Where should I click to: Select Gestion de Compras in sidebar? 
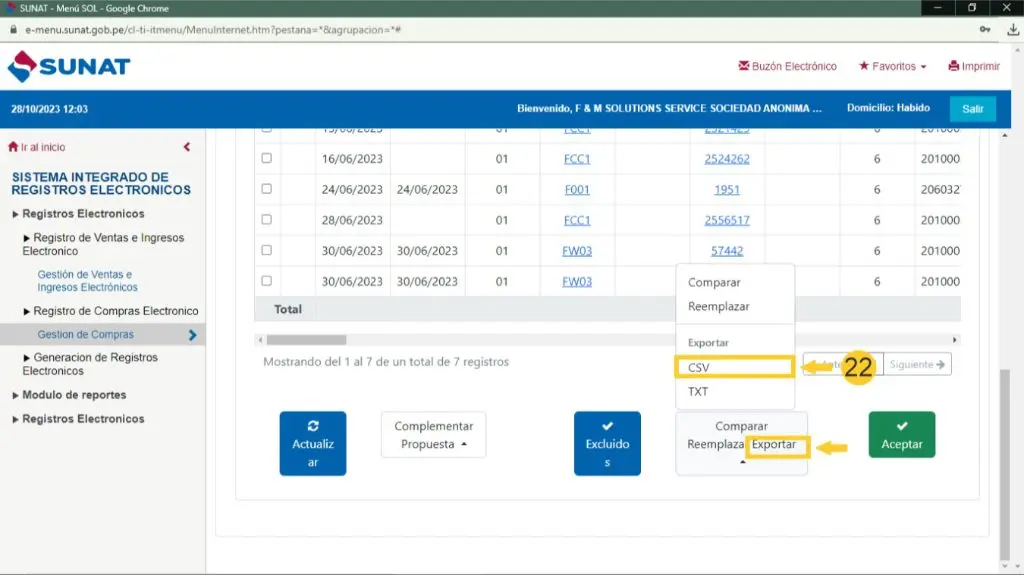click(85, 335)
